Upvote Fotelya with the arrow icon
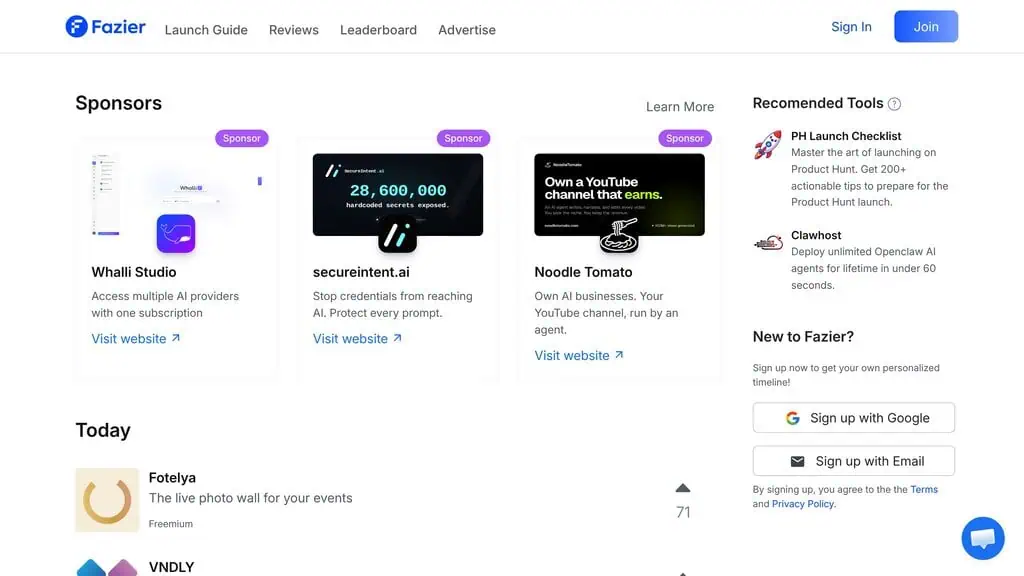This screenshot has width=1024, height=576. click(682, 488)
